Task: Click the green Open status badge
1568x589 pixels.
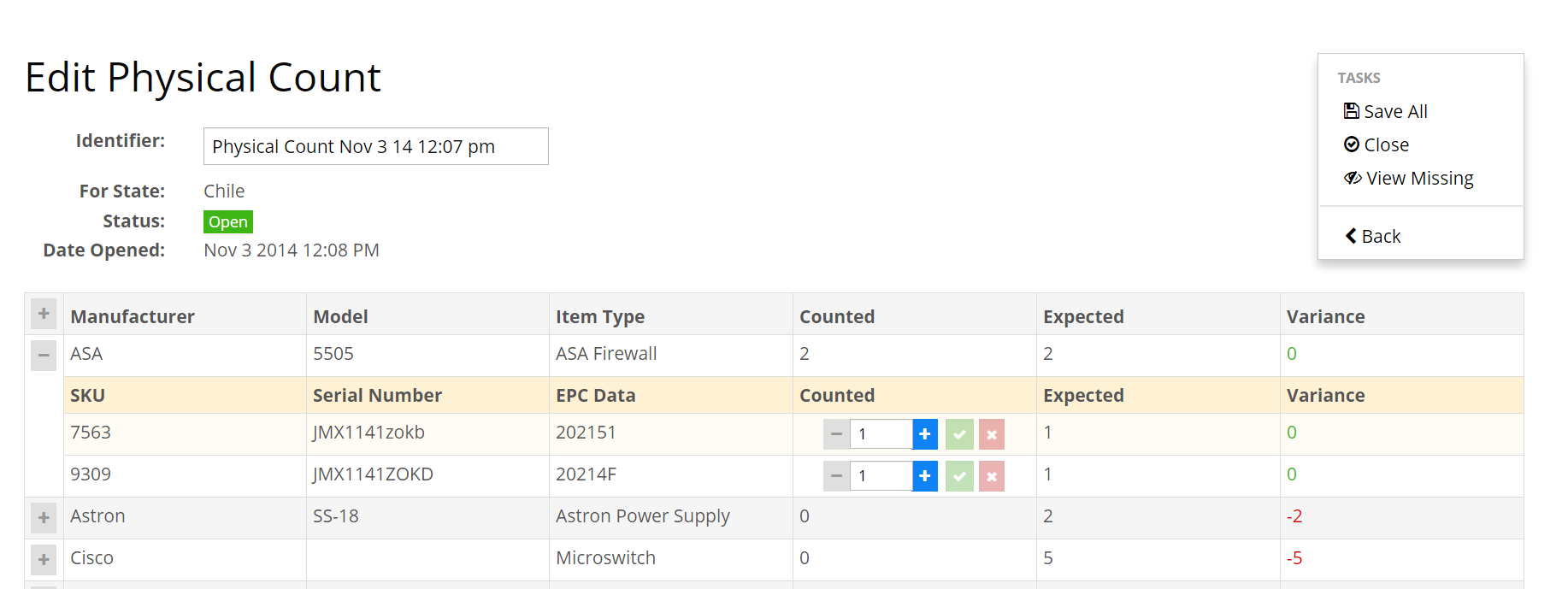Action: pyautogui.click(x=227, y=222)
